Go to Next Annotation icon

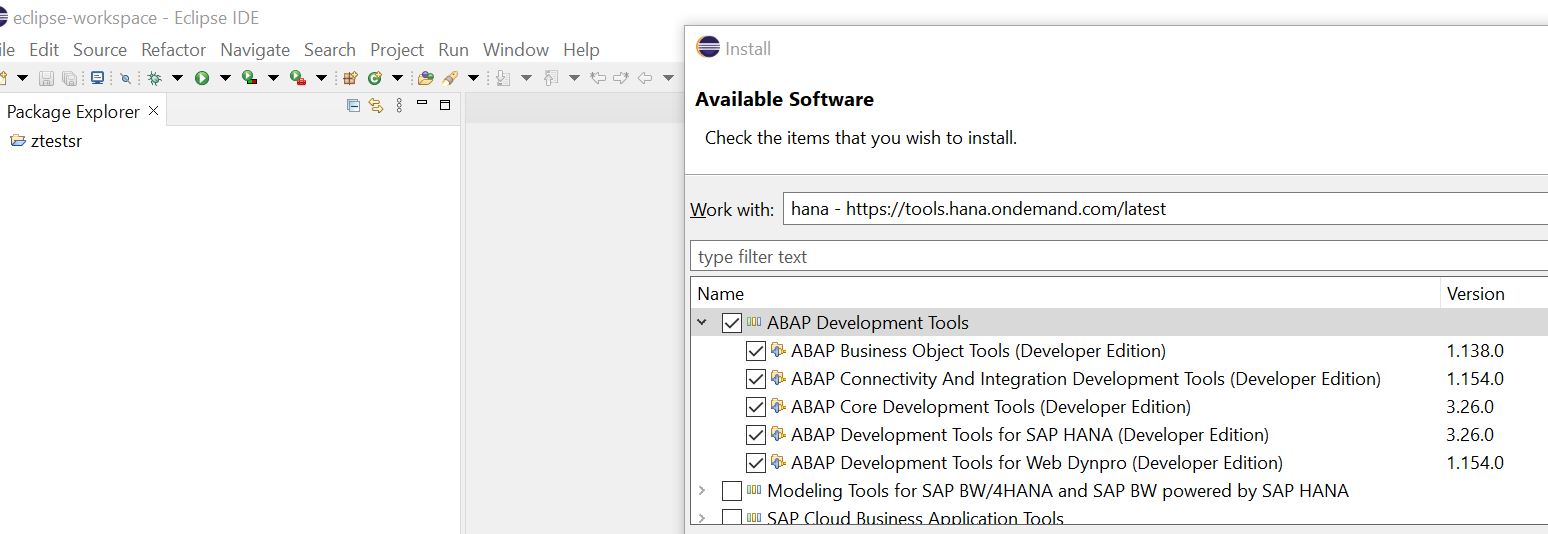(503, 78)
